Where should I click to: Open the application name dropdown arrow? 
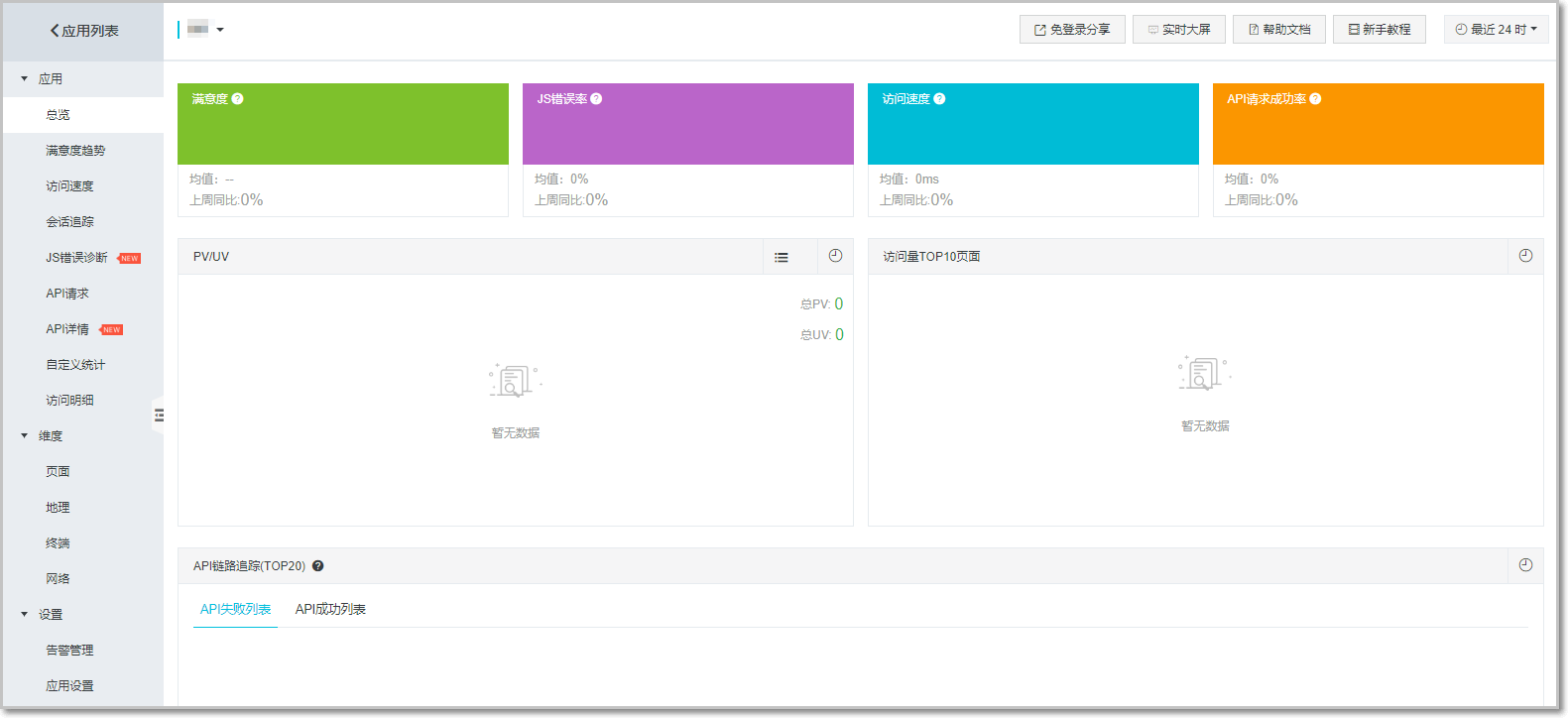pyautogui.click(x=220, y=30)
